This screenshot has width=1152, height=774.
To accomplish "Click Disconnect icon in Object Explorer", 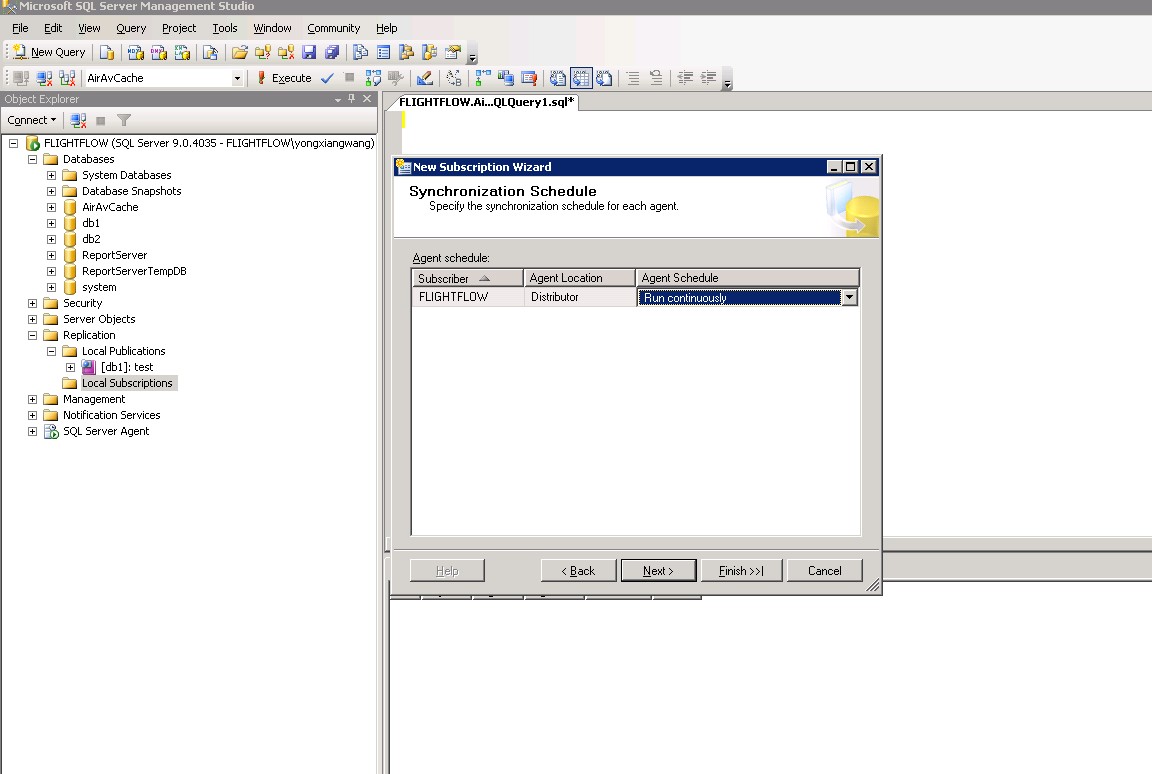I will tap(78, 120).
